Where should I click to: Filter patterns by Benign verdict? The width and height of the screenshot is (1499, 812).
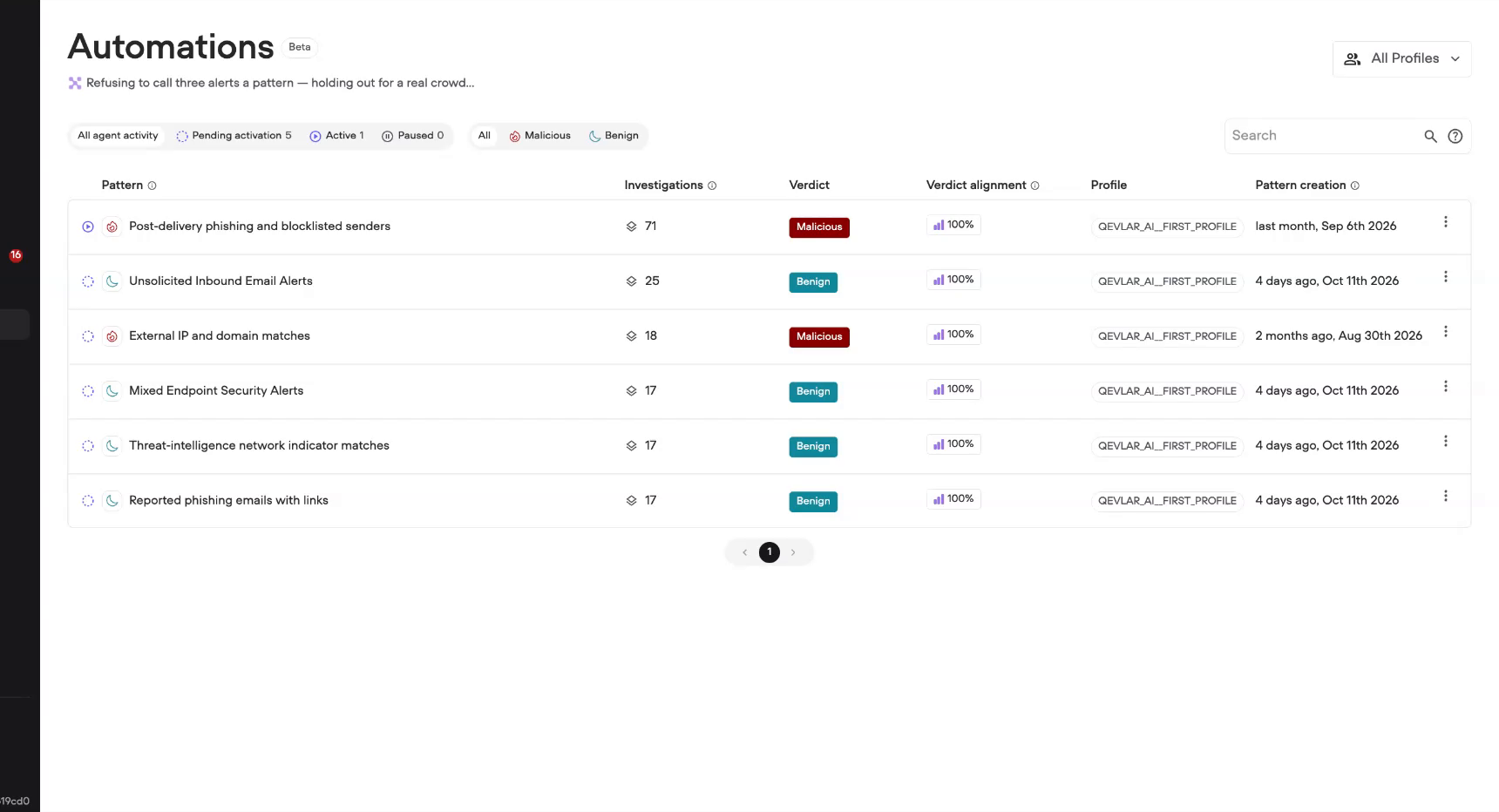coord(614,136)
